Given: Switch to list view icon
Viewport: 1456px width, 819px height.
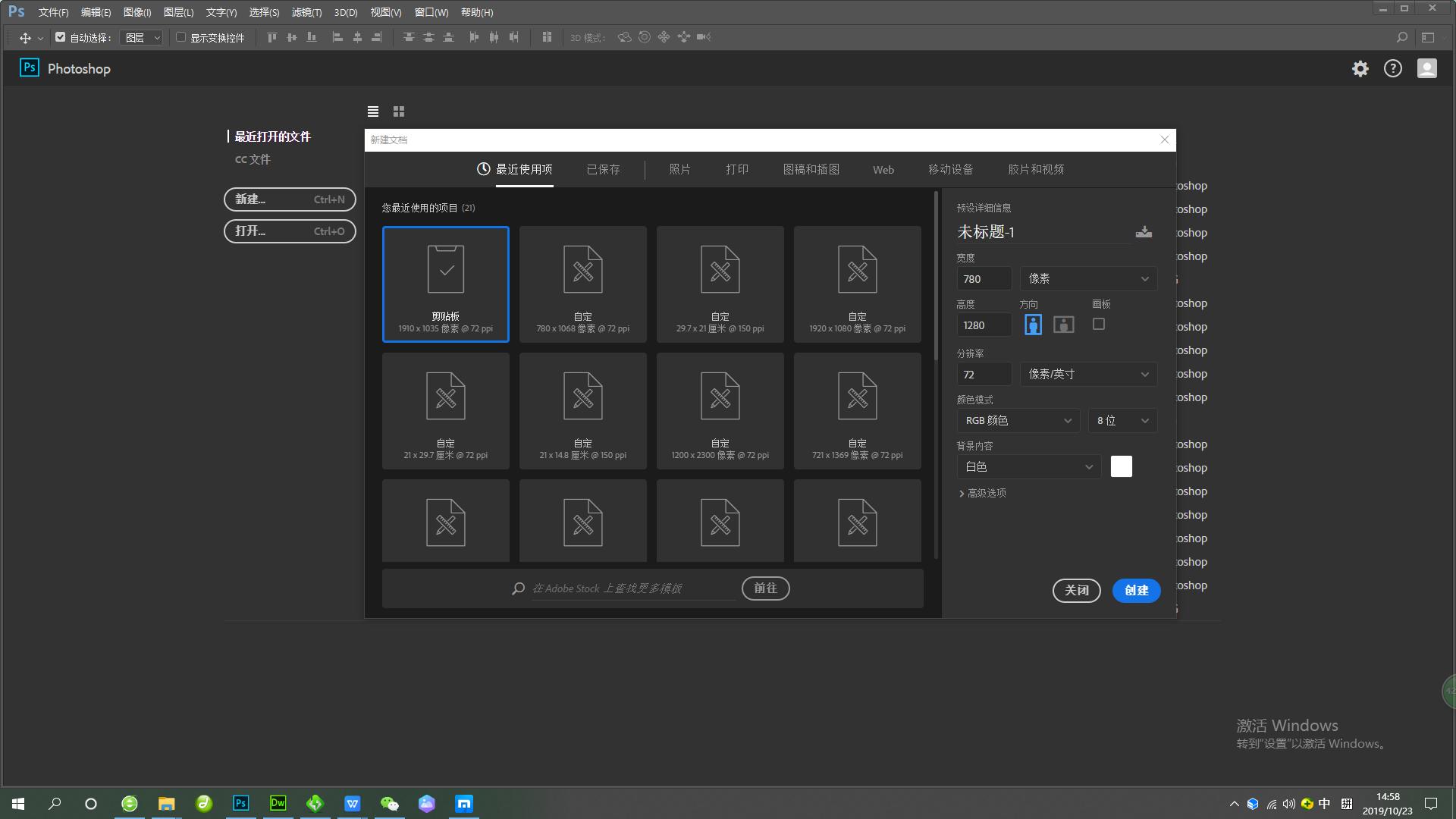Looking at the screenshot, I should coord(373,111).
